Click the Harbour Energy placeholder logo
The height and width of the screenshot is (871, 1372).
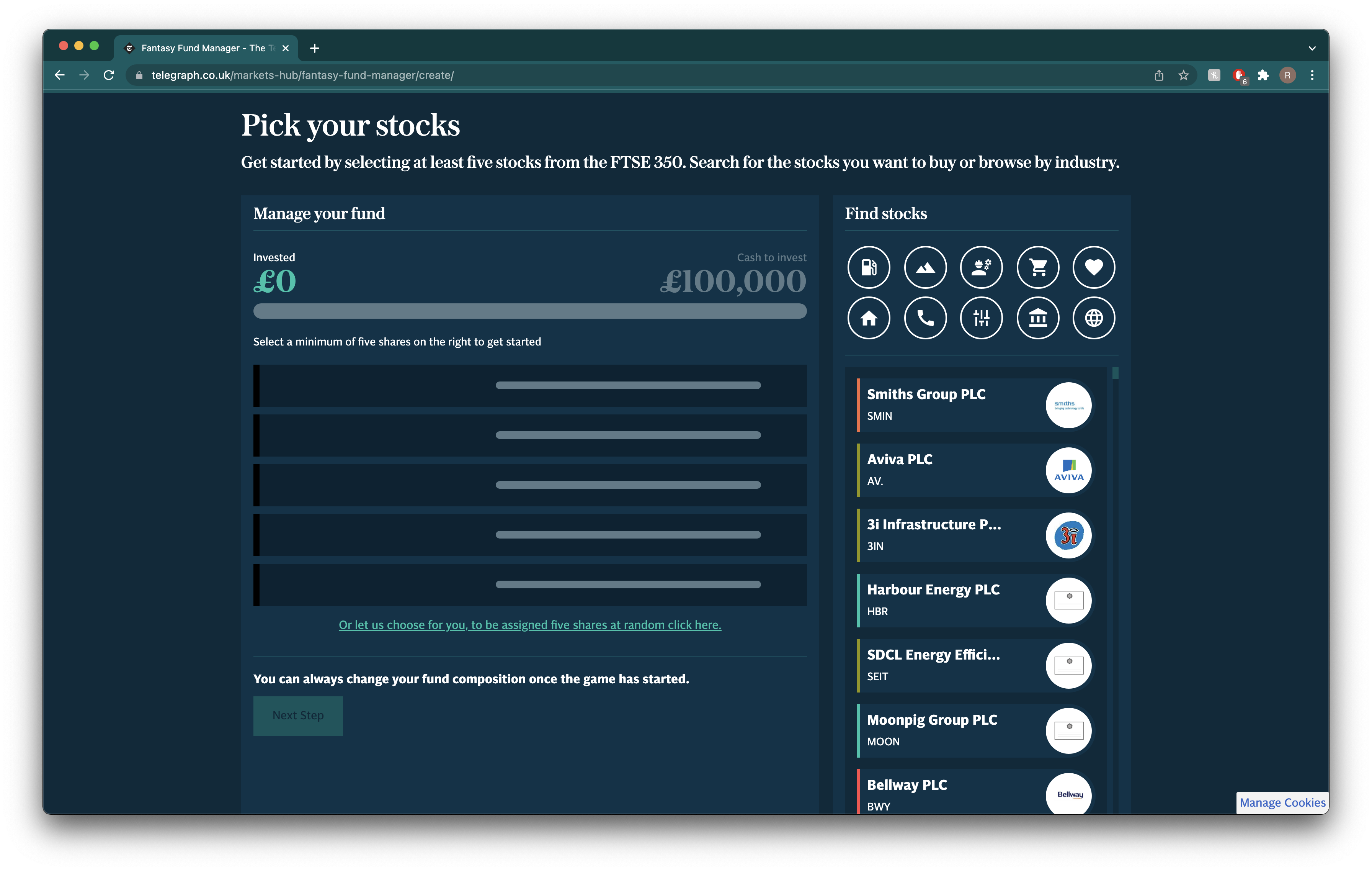[1068, 600]
